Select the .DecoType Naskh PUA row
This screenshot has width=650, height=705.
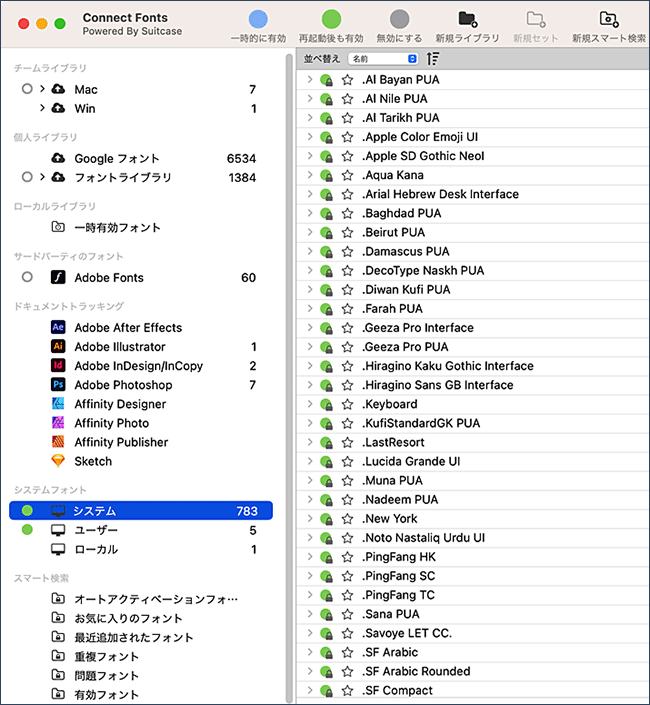(x=473, y=270)
